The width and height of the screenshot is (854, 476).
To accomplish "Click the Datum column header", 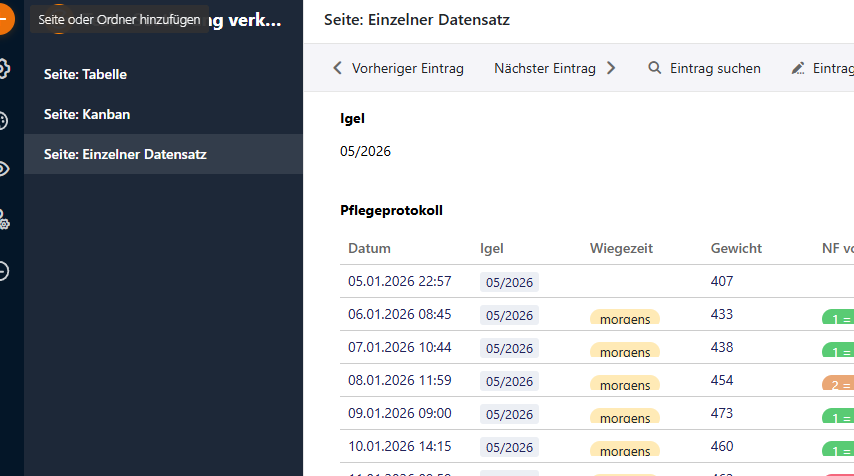I will [369, 248].
